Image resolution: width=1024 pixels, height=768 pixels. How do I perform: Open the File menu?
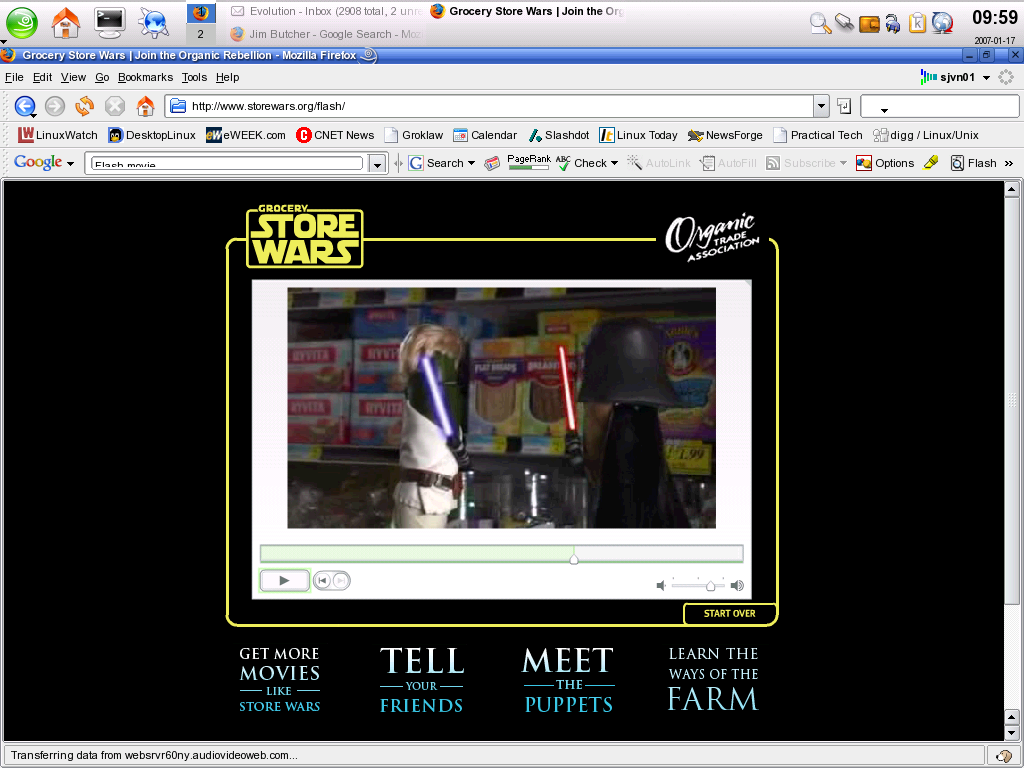[x=14, y=77]
